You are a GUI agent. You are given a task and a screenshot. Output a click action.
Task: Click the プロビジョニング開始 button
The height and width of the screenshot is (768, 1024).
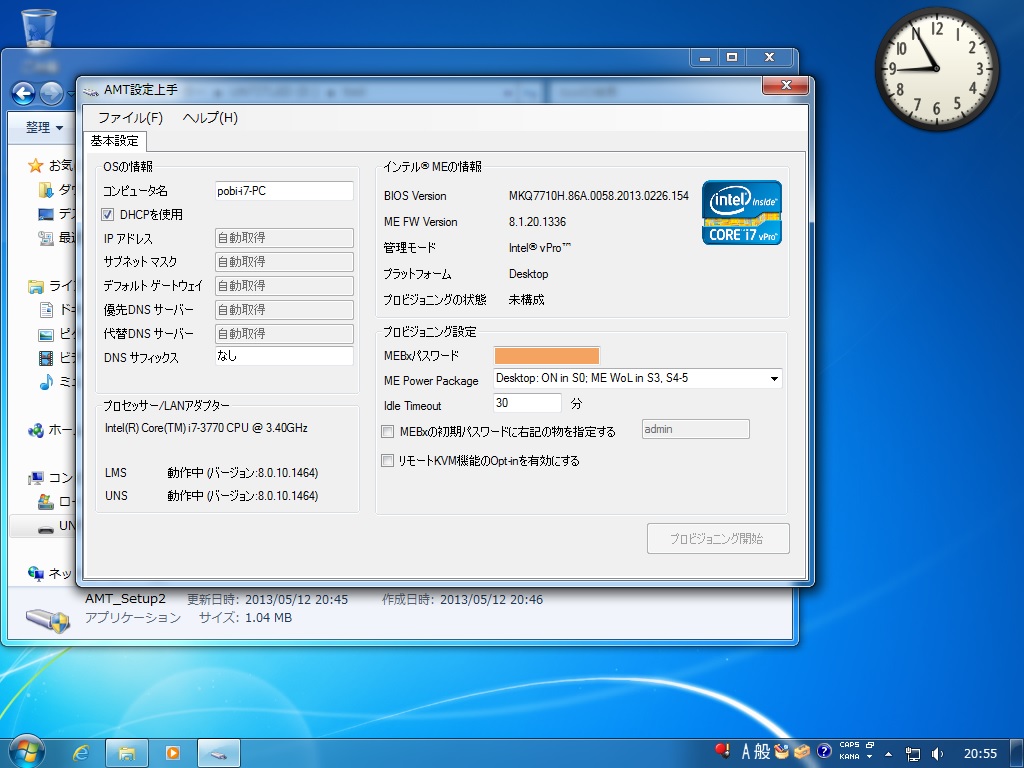(x=717, y=538)
